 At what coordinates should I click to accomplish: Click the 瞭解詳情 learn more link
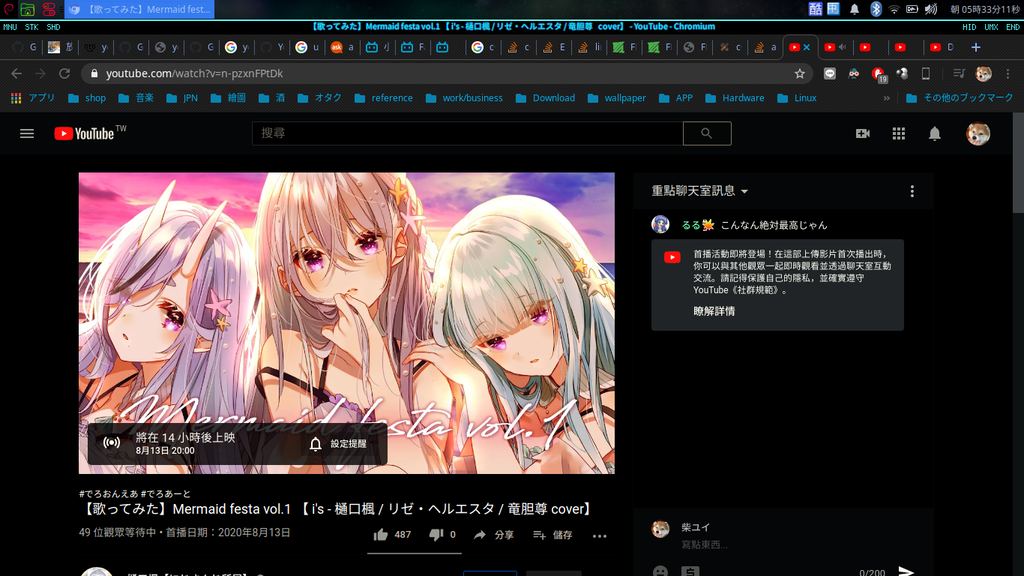click(x=714, y=312)
